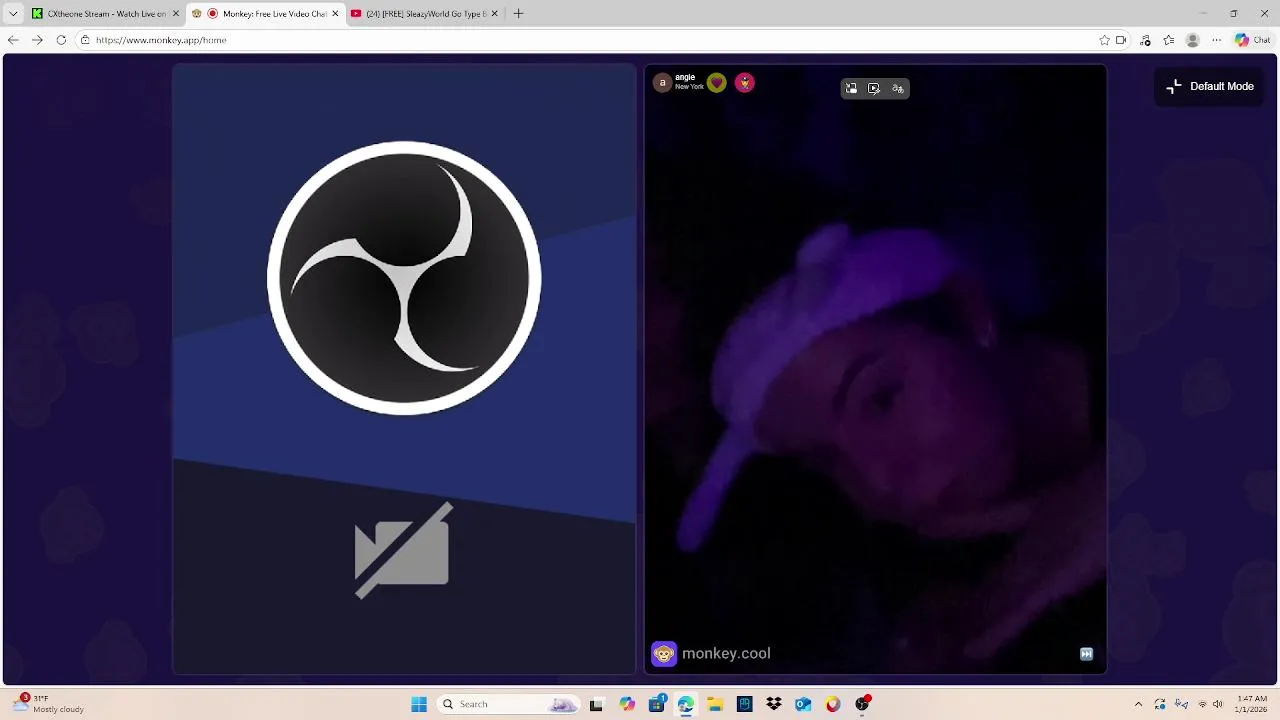Close the CXtheone Stream tab
Screen dimensions: 1280x720
pos(176,14)
